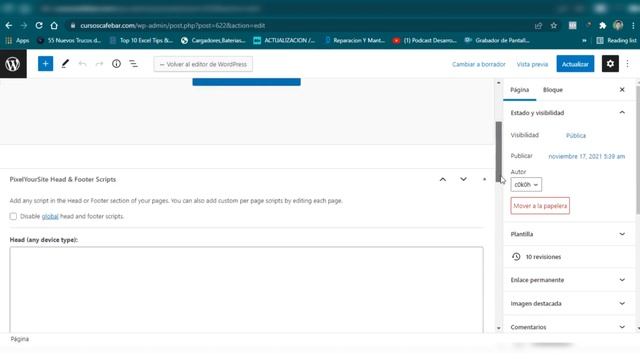The width and height of the screenshot is (640, 360).
Task: Open the three-dot options menu in editor
Action: tap(627, 64)
